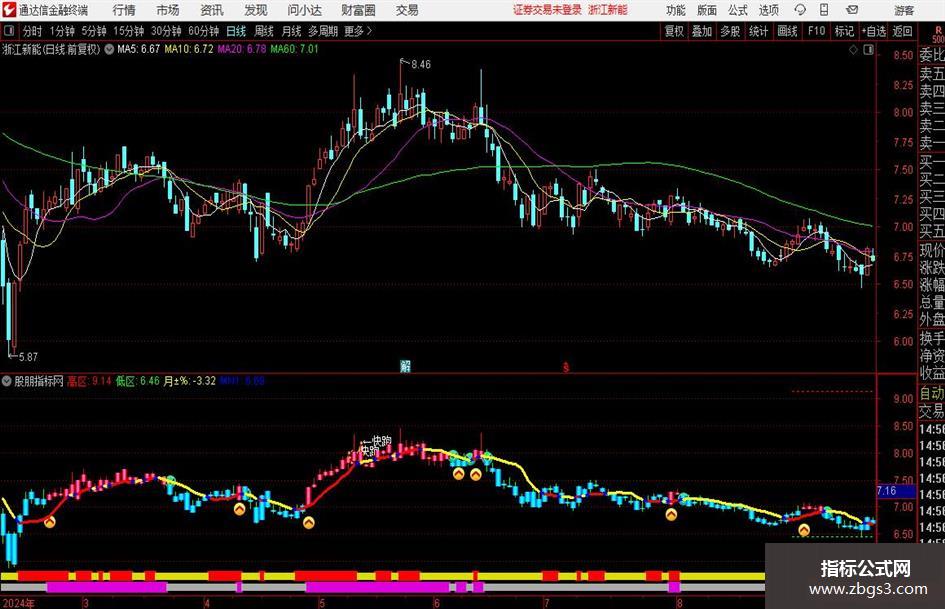This screenshot has height=609, width=945.
Task: Click the diamond icon above the chart
Action: tap(853, 50)
